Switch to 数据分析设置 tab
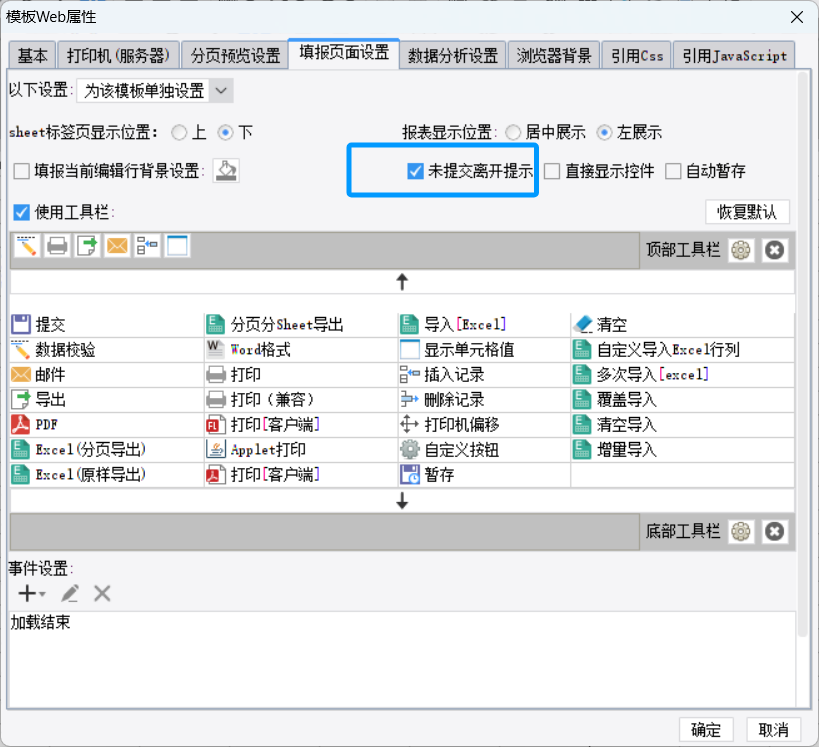Viewport: 819px width, 747px height. [x=453, y=55]
